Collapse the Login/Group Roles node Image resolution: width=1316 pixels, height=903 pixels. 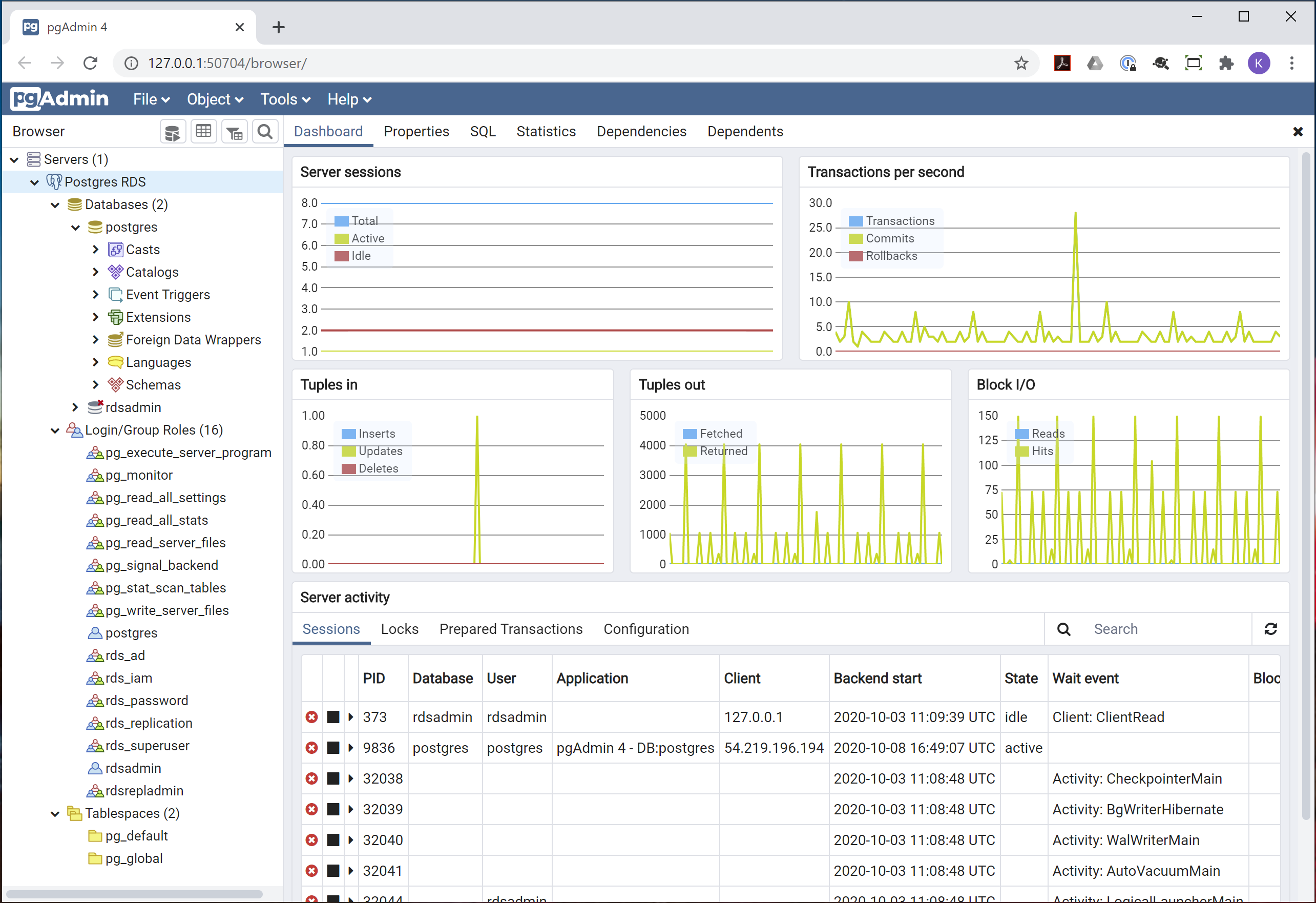[55, 430]
